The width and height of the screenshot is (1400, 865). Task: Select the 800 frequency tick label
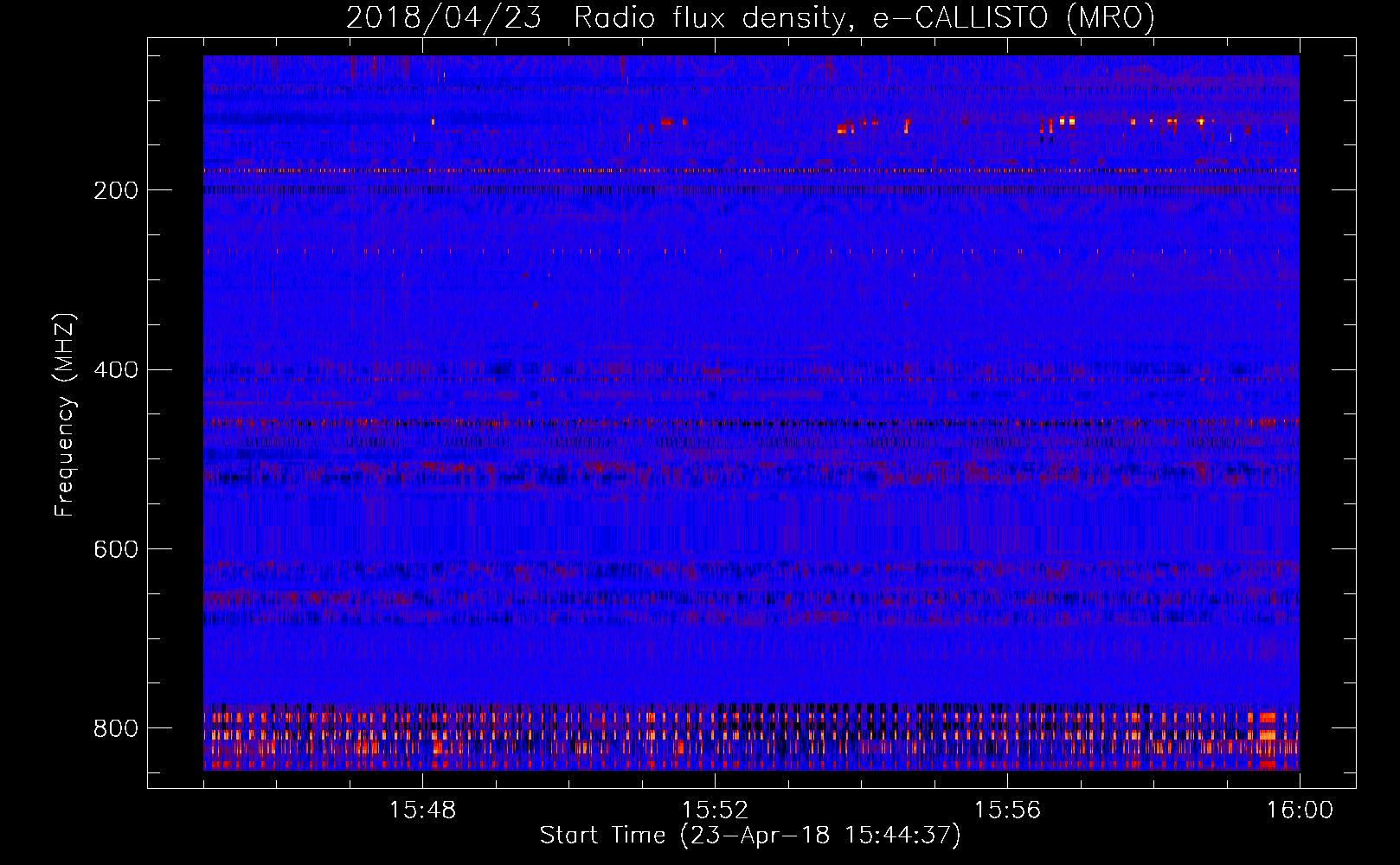(116, 728)
